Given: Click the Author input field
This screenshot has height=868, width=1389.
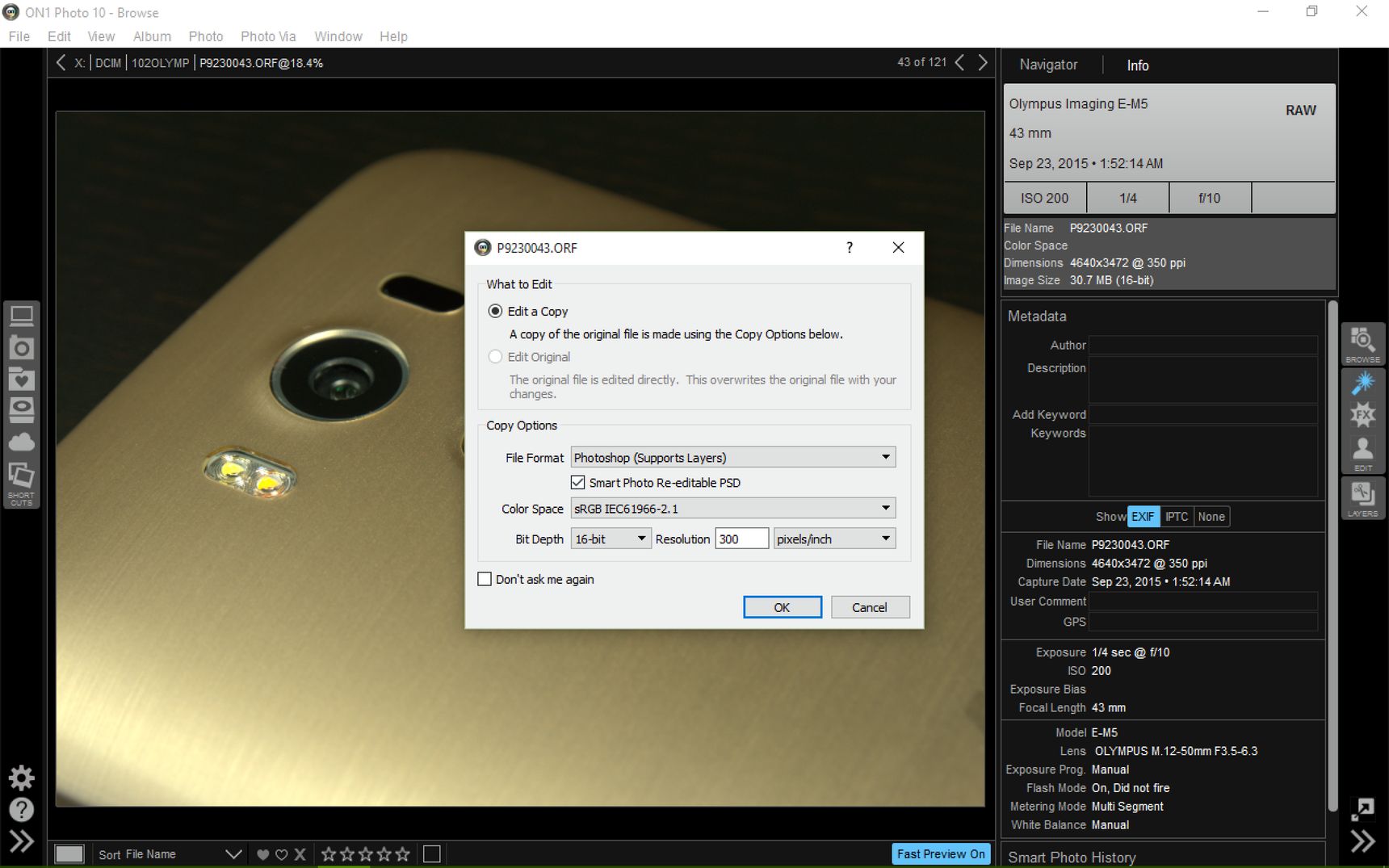Looking at the screenshot, I should pyautogui.click(x=1203, y=346).
